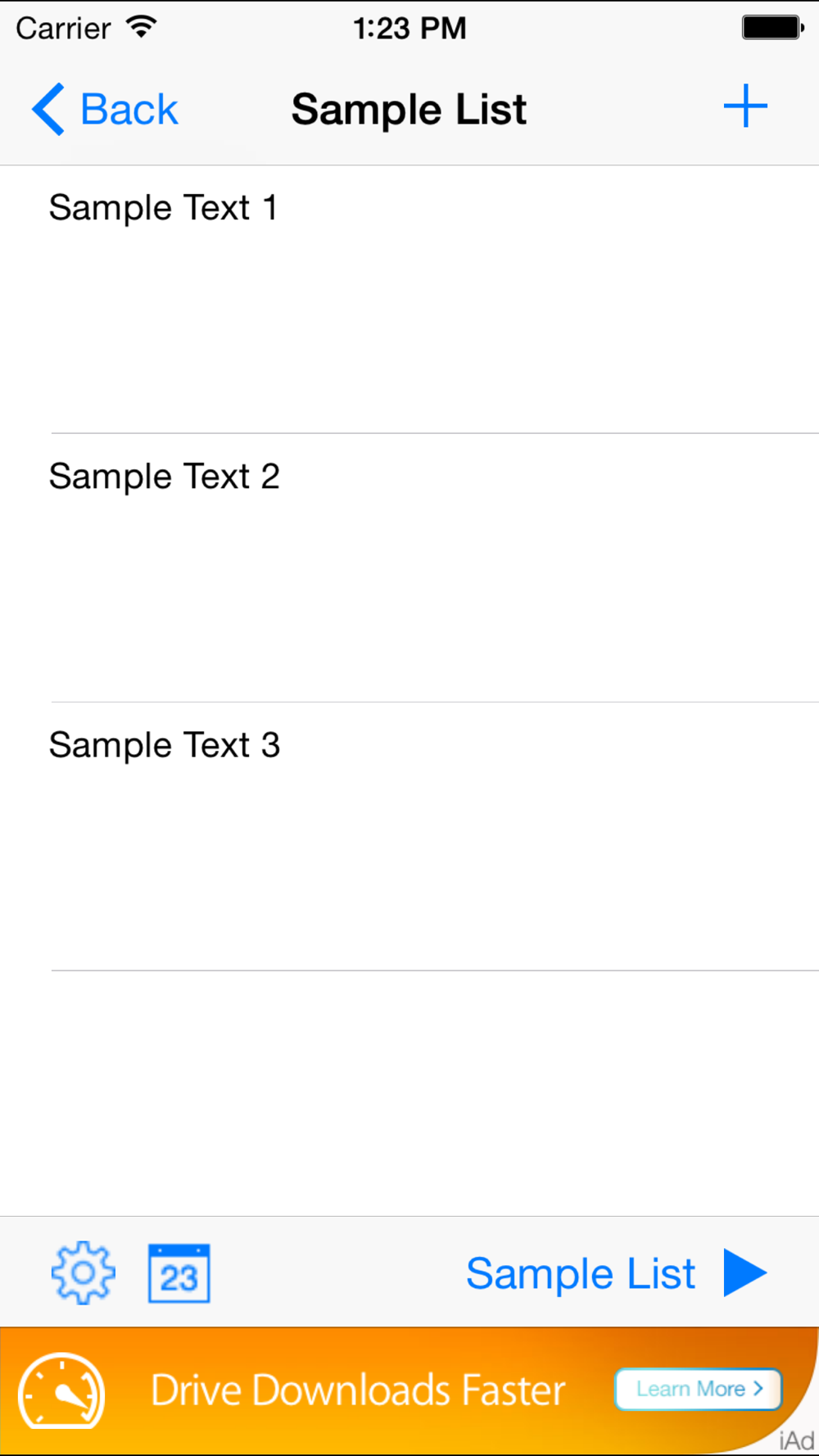Select the Sample Text 1 row
The height and width of the screenshot is (1456, 819).
[409, 299]
